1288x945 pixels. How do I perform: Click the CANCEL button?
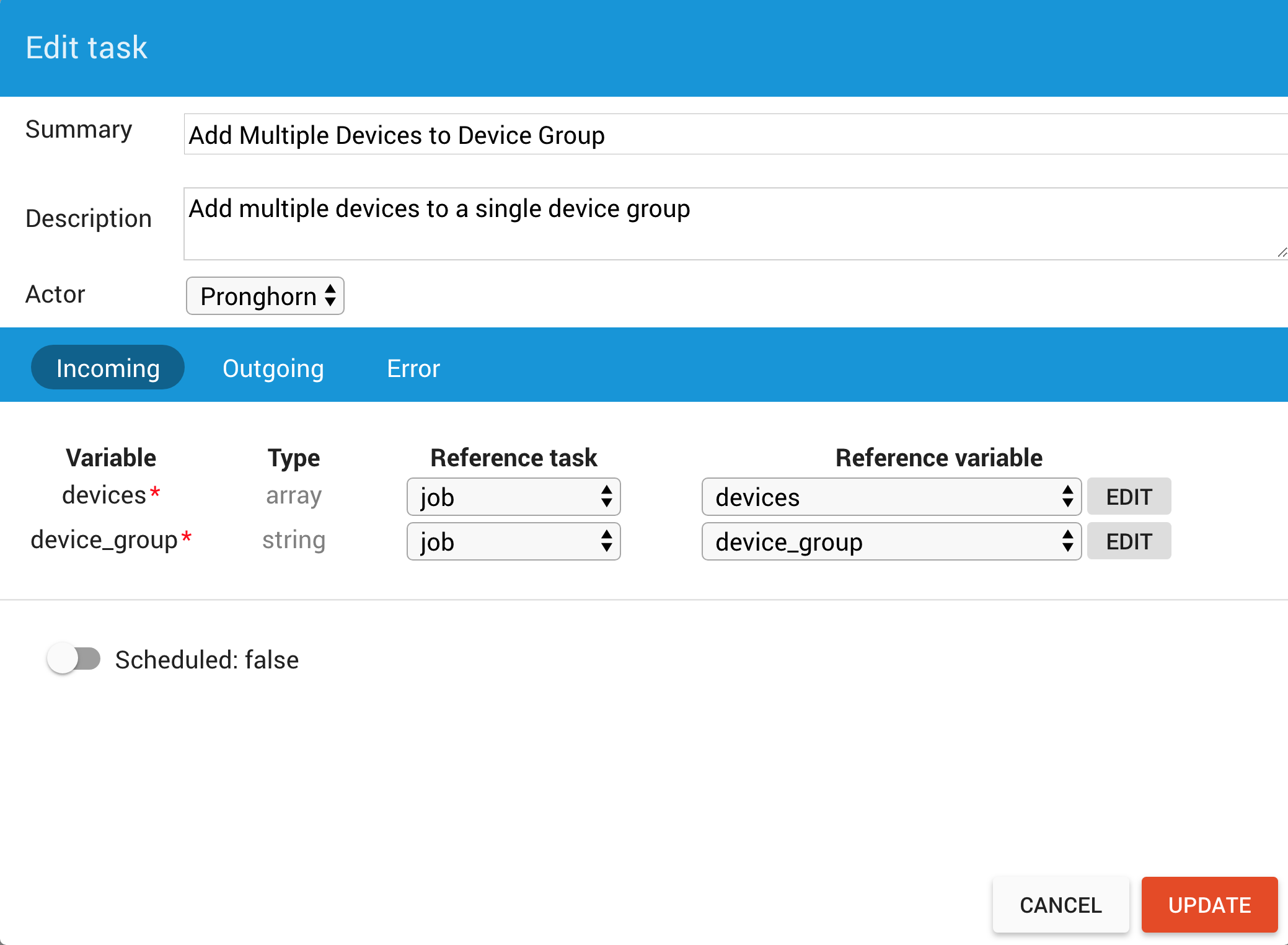(1061, 905)
